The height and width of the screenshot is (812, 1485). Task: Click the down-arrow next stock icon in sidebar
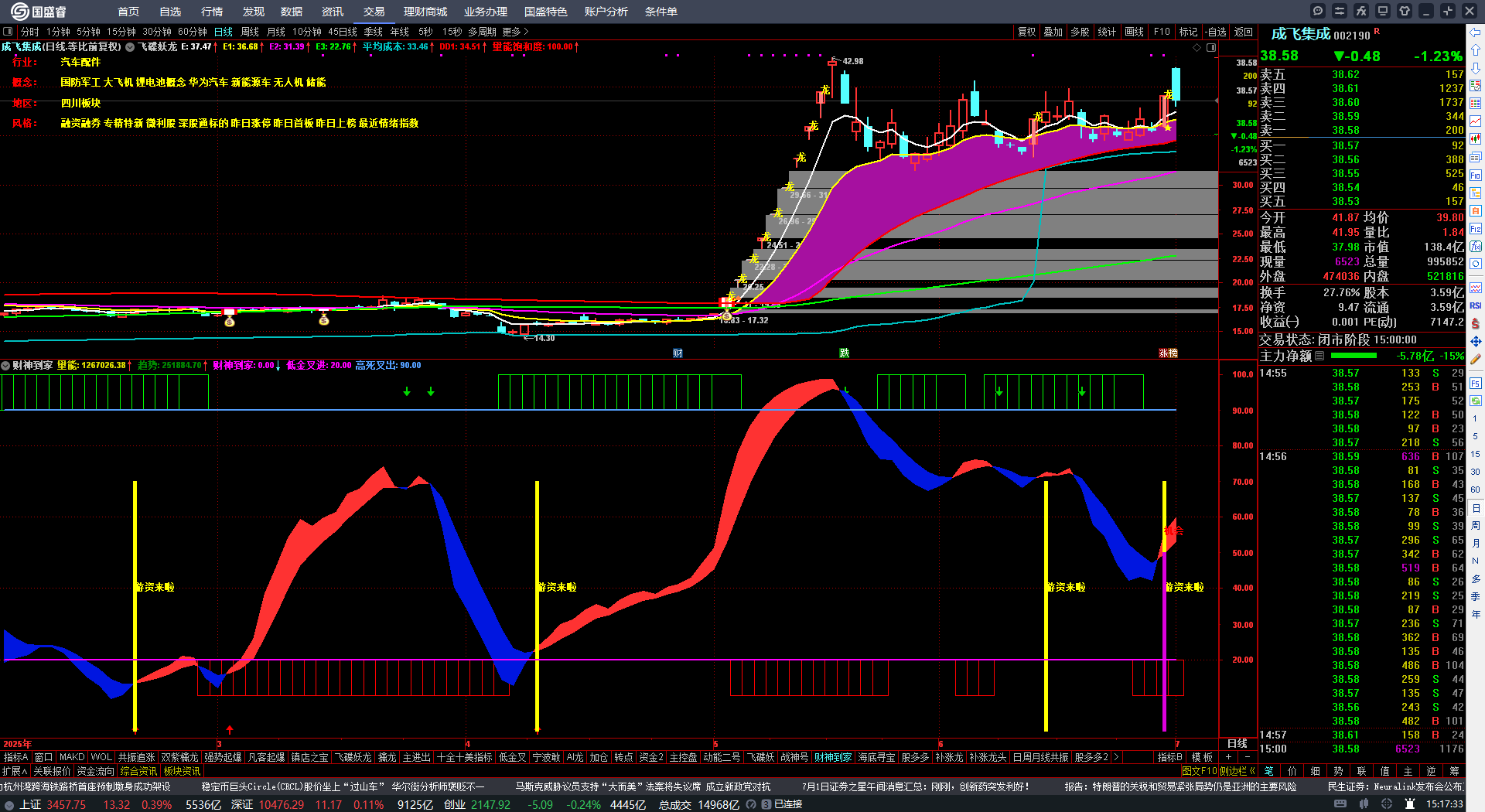click(x=1476, y=67)
